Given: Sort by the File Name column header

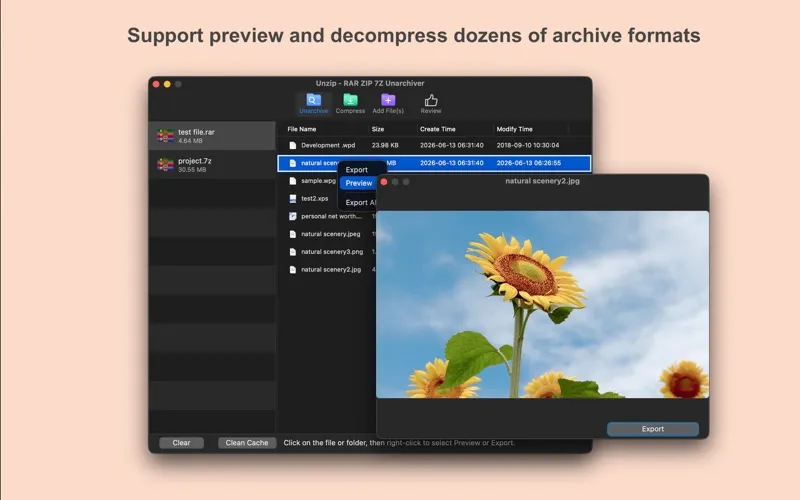Looking at the screenshot, I should click(302, 129).
